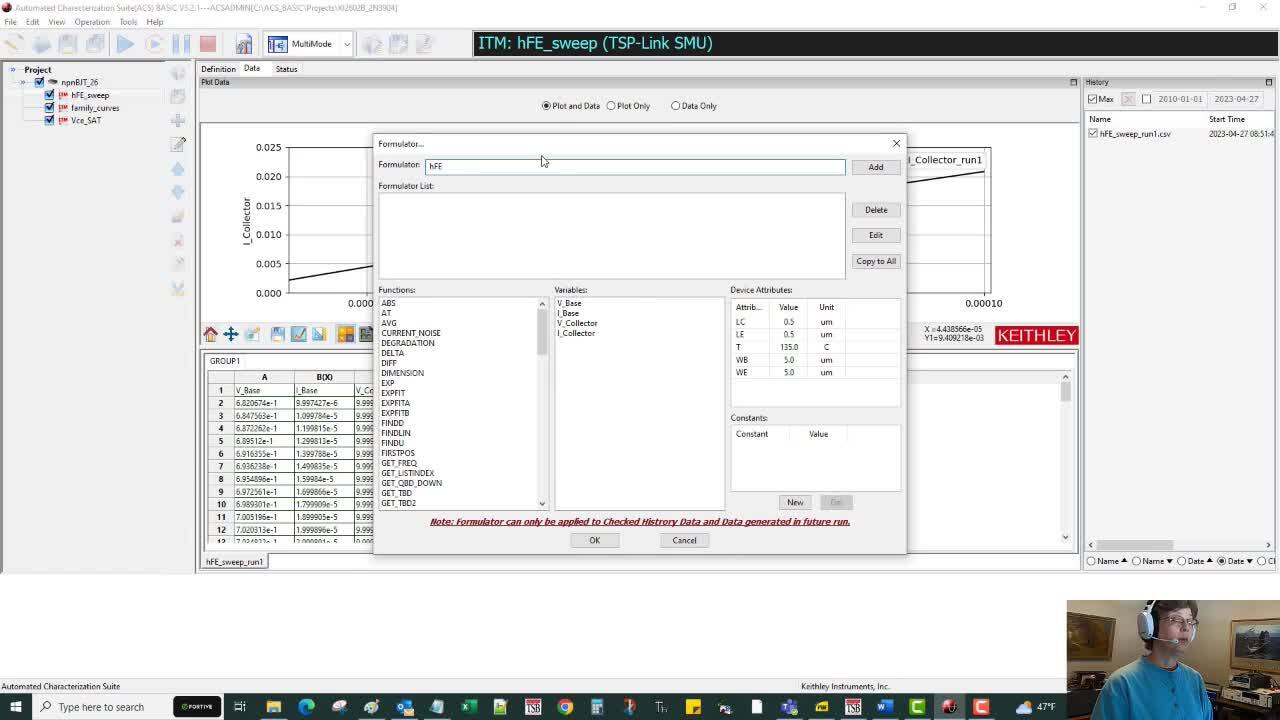
Task: Open the MultiMode dropdown
Action: [345, 43]
